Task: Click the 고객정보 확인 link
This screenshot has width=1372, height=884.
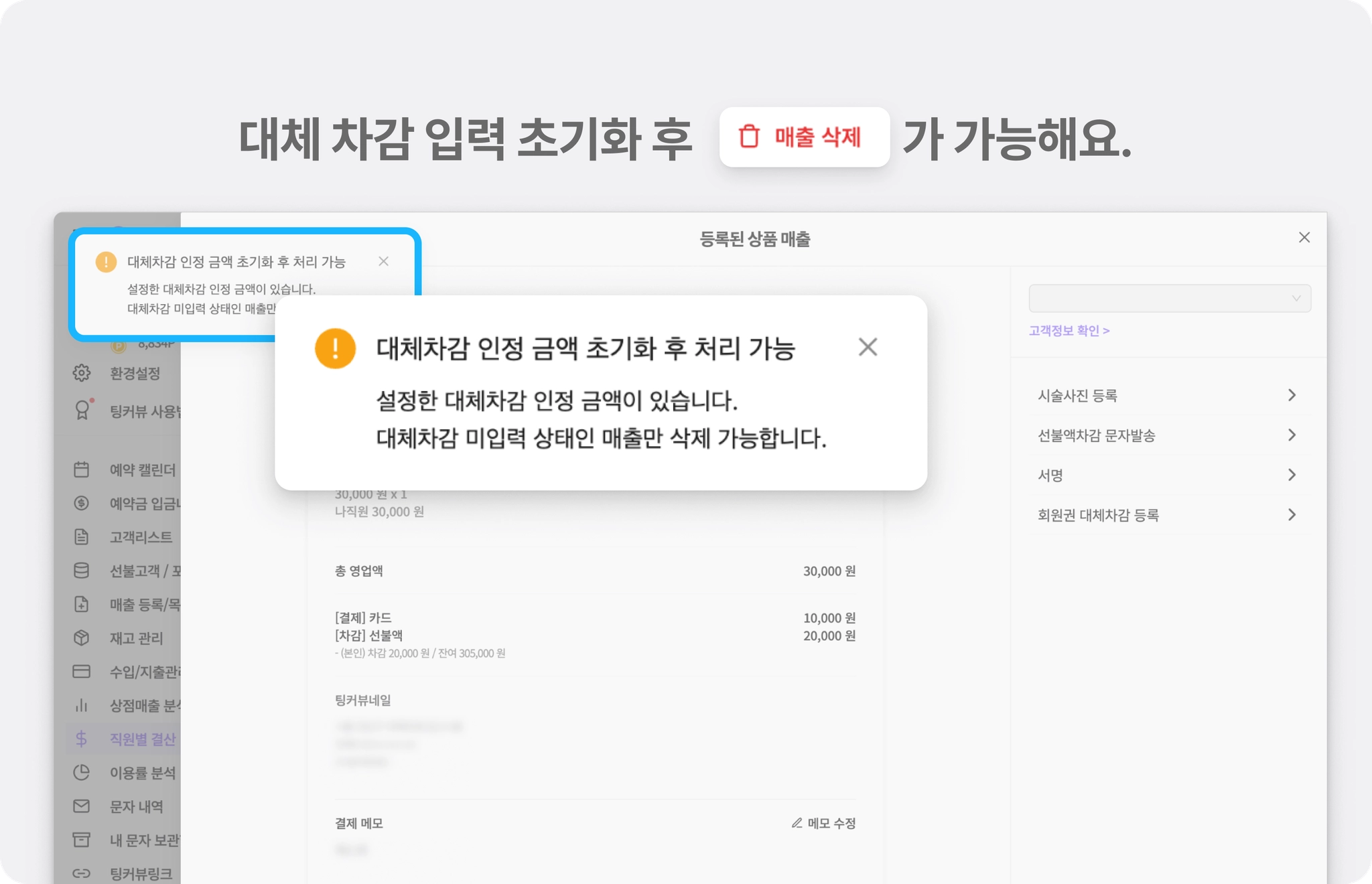Action: [x=1069, y=331]
